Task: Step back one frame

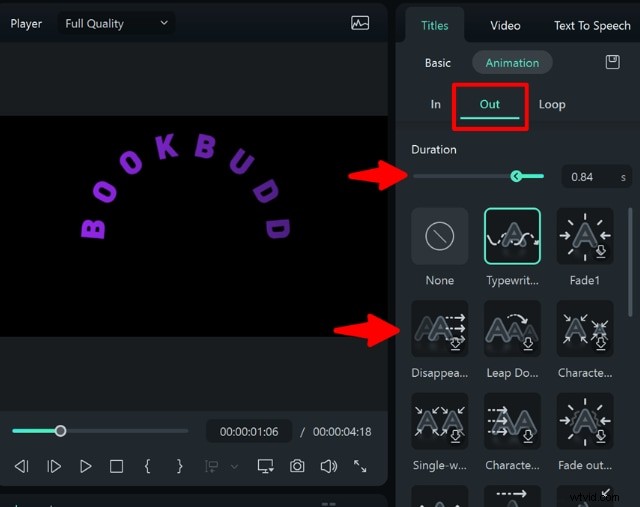Action: coord(22,466)
